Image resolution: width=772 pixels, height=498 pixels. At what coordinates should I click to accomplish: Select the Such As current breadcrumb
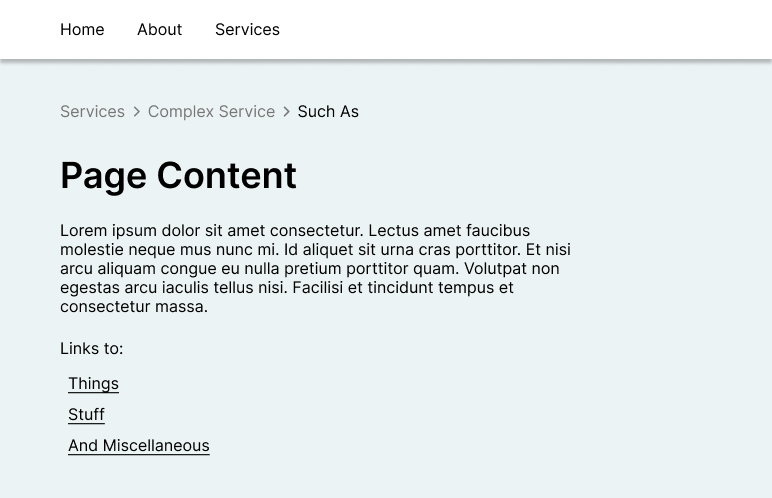click(x=328, y=111)
